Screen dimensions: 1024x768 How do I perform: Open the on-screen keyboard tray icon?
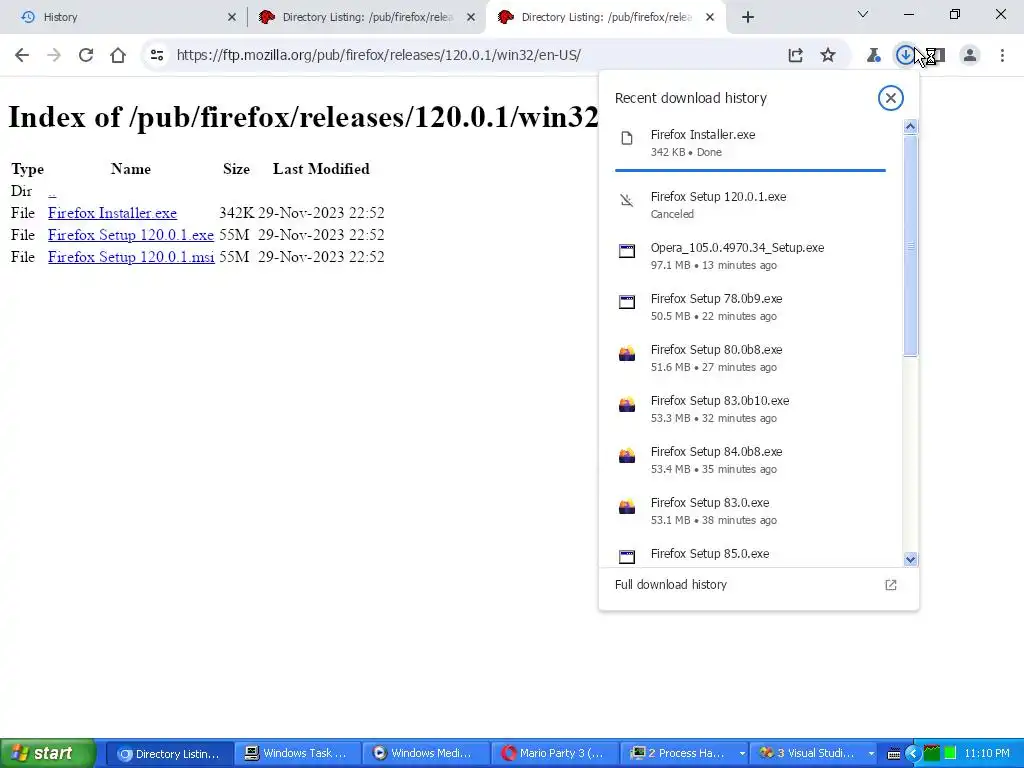tap(895, 754)
